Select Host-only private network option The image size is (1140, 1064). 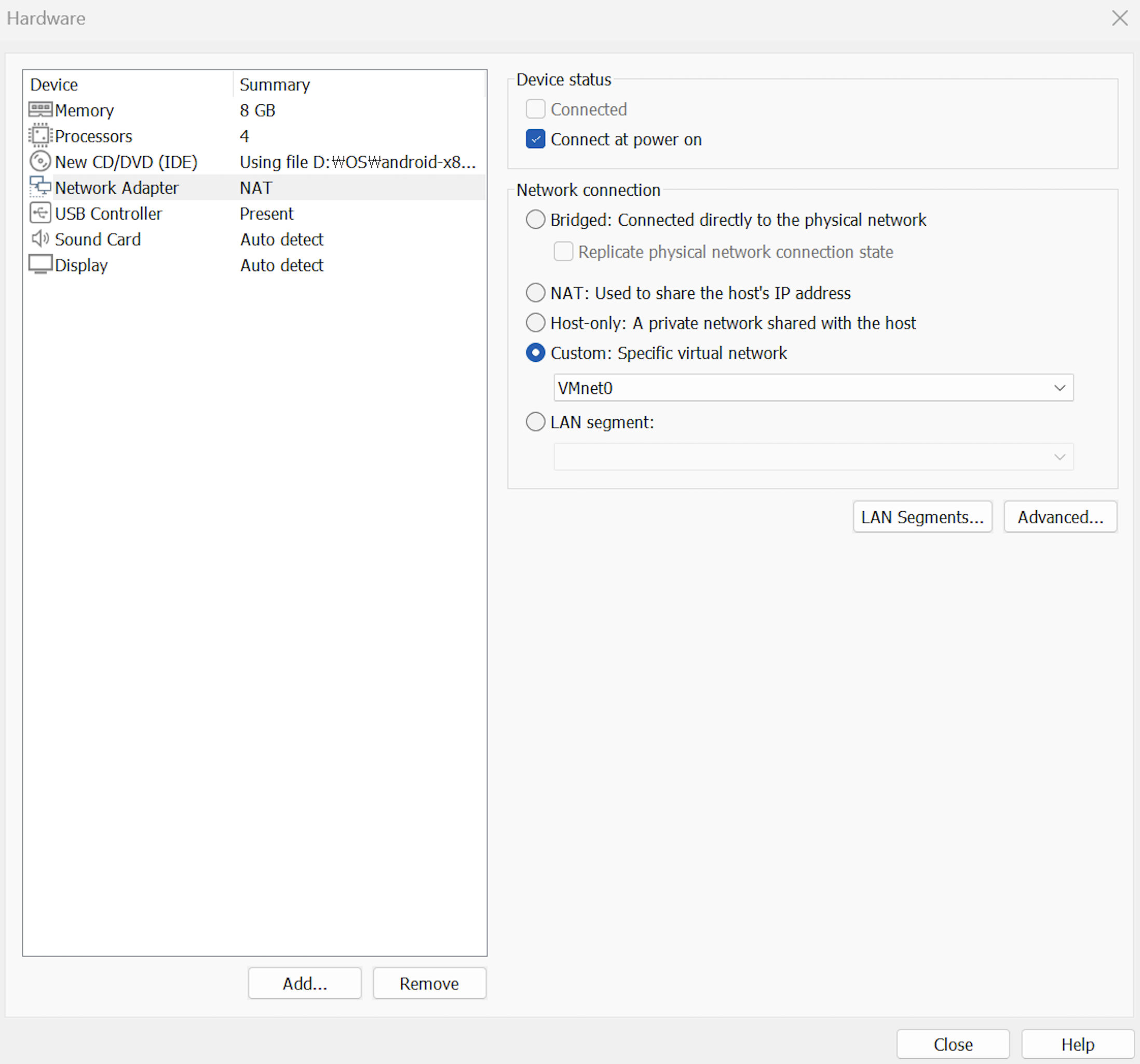point(535,323)
